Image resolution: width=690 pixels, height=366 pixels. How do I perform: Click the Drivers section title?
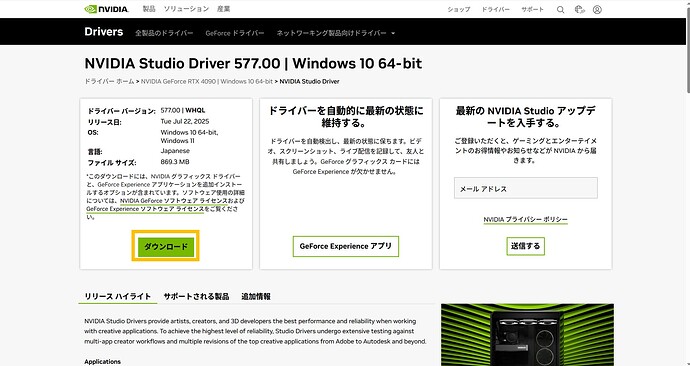tap(103, 32)
